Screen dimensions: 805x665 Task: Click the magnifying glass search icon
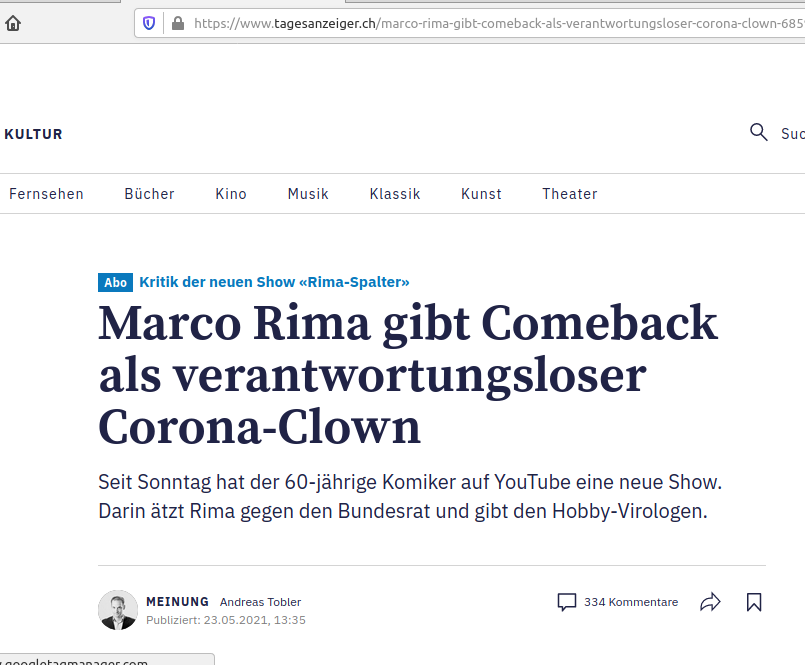759,132
